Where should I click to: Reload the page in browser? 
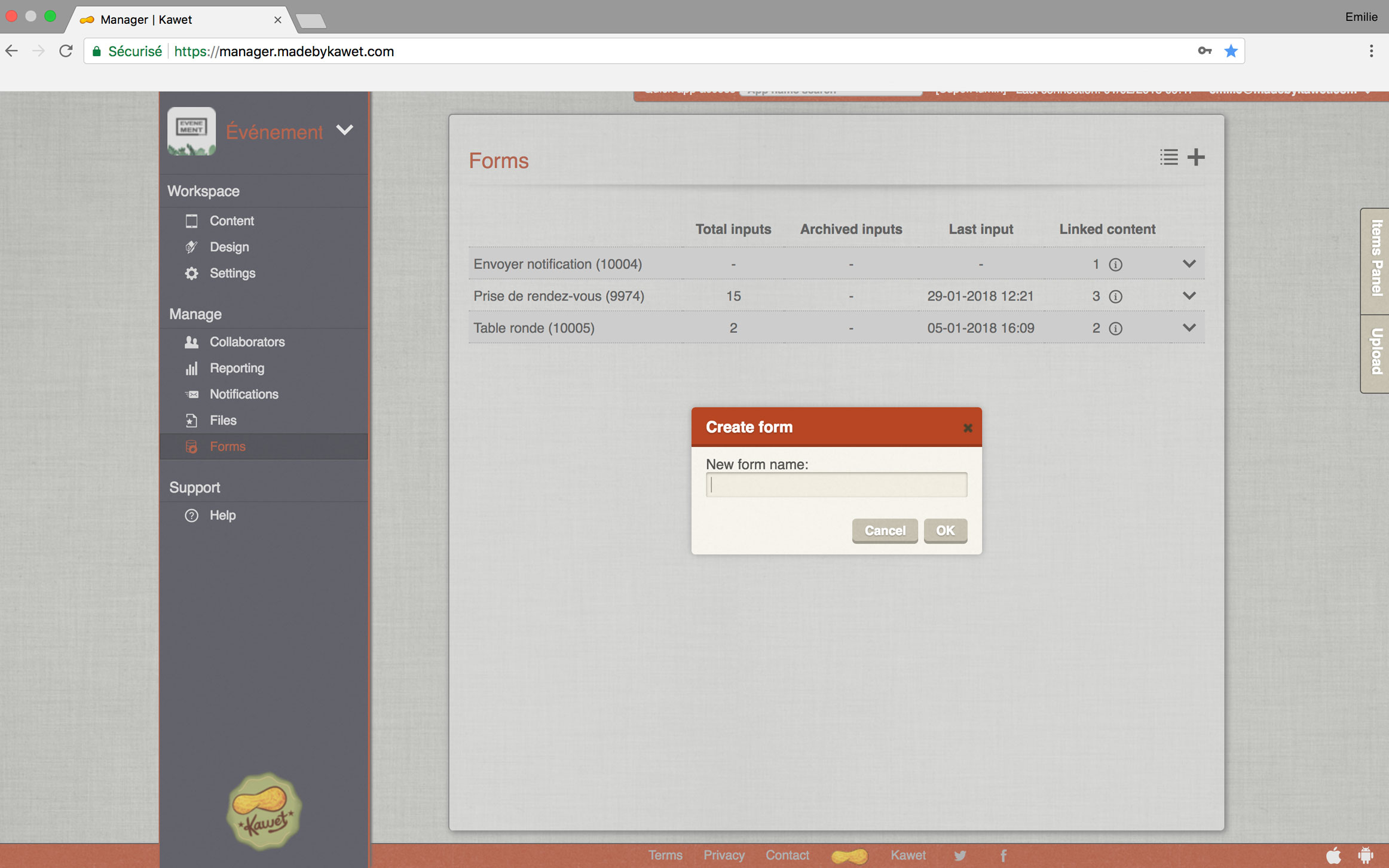click(x=66, y=51)
